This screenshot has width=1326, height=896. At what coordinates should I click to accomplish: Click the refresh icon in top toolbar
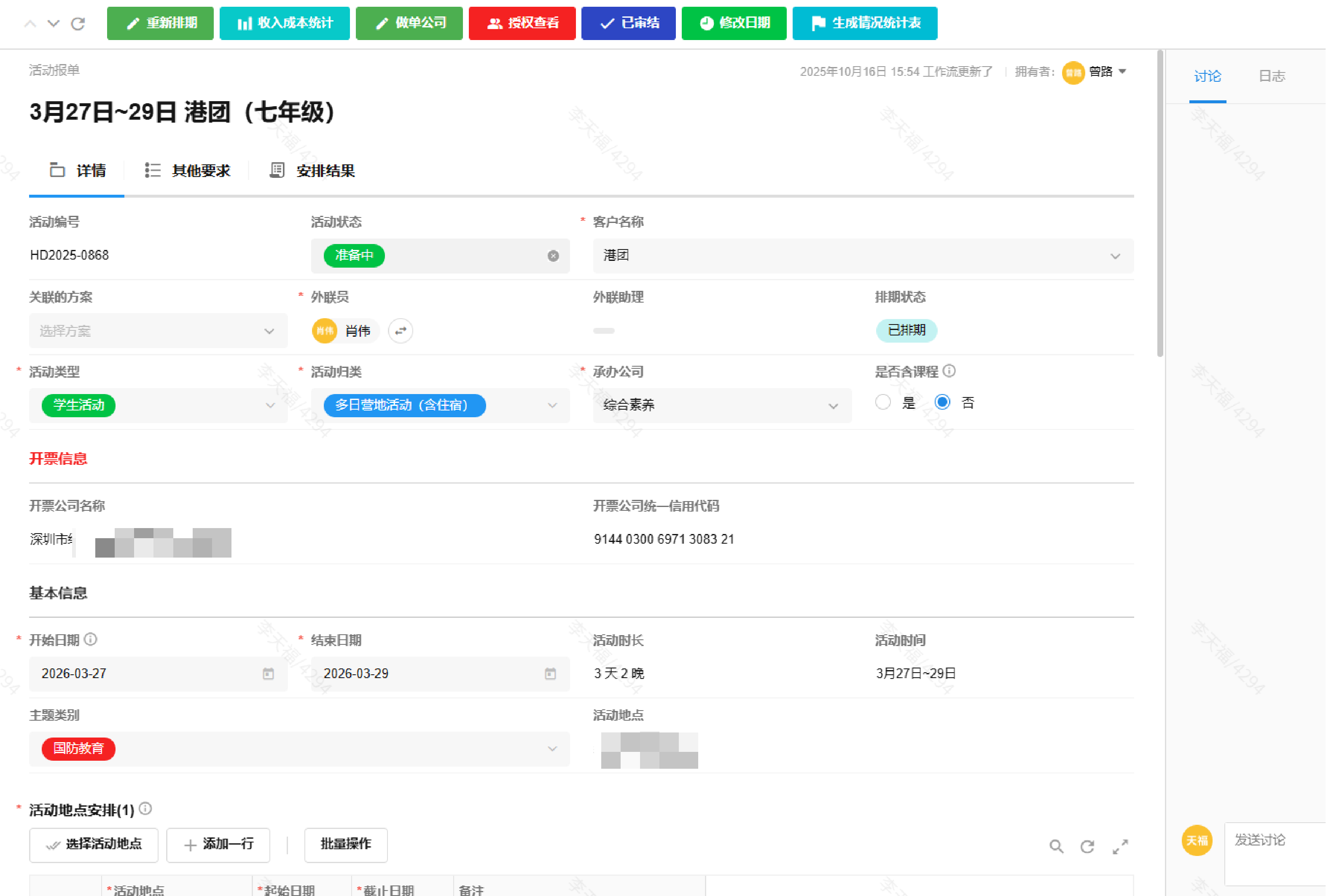[78, 23]
